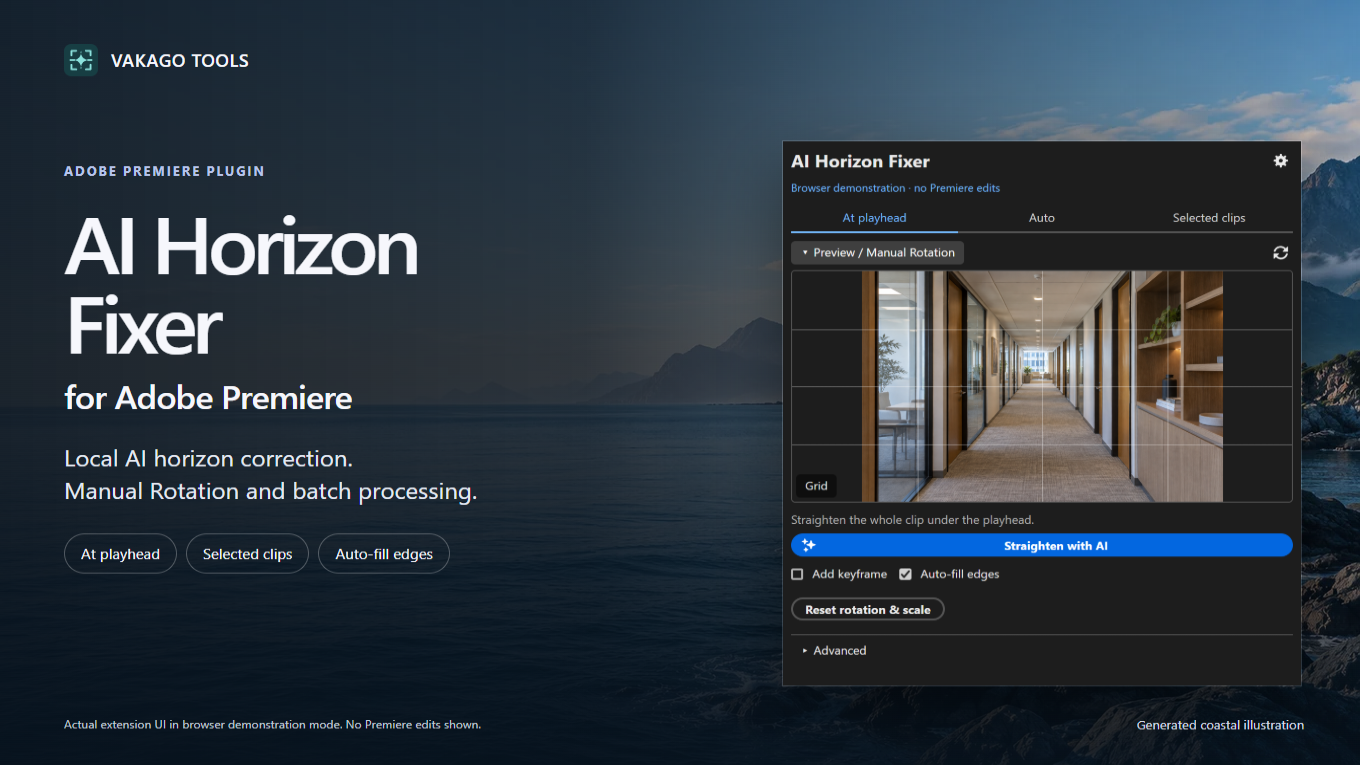Click the sparkle icon in Straighten button

click(x=809, y=545)
